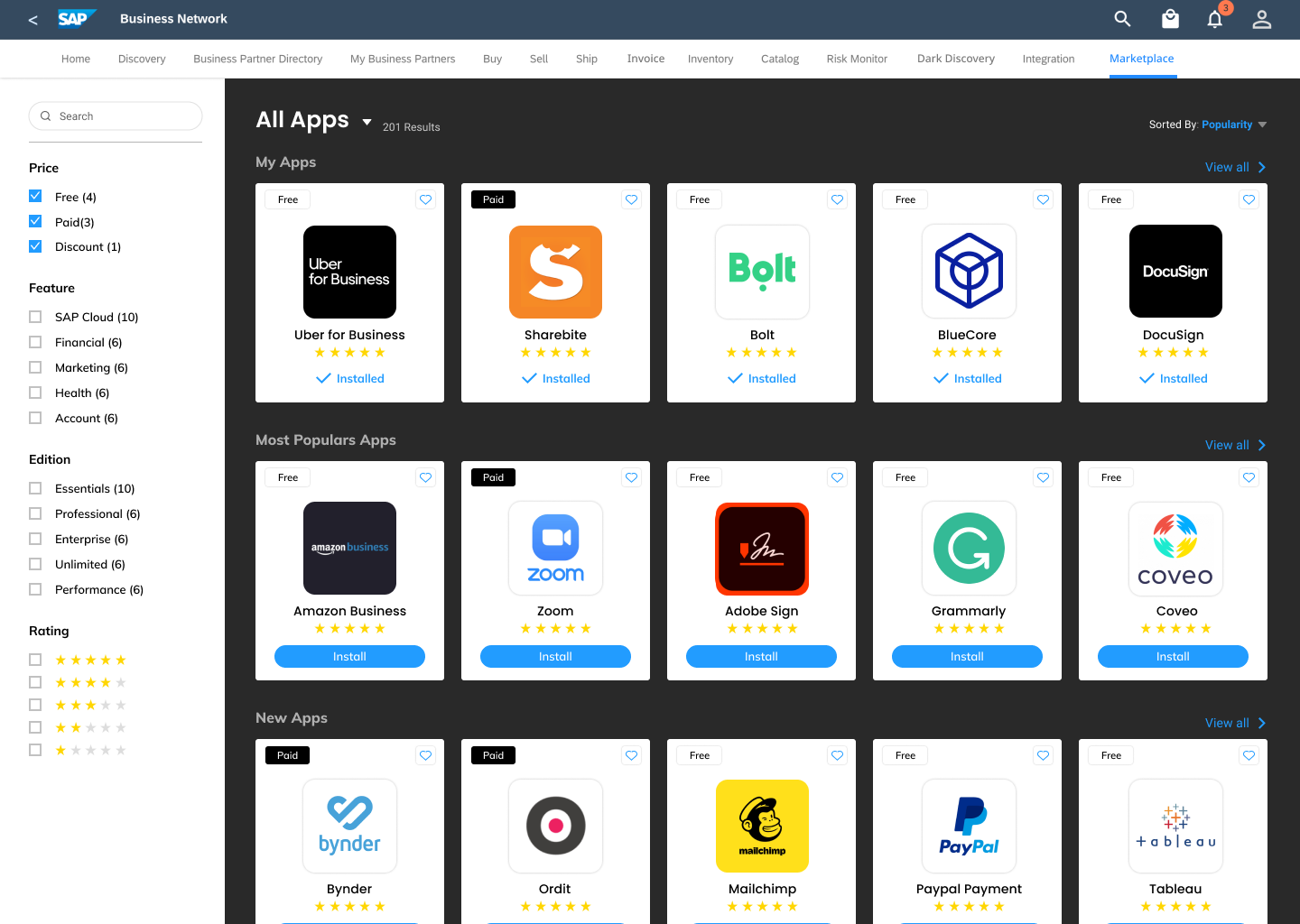
Task: Check the three-star rating filter
Action: [35, 705]
